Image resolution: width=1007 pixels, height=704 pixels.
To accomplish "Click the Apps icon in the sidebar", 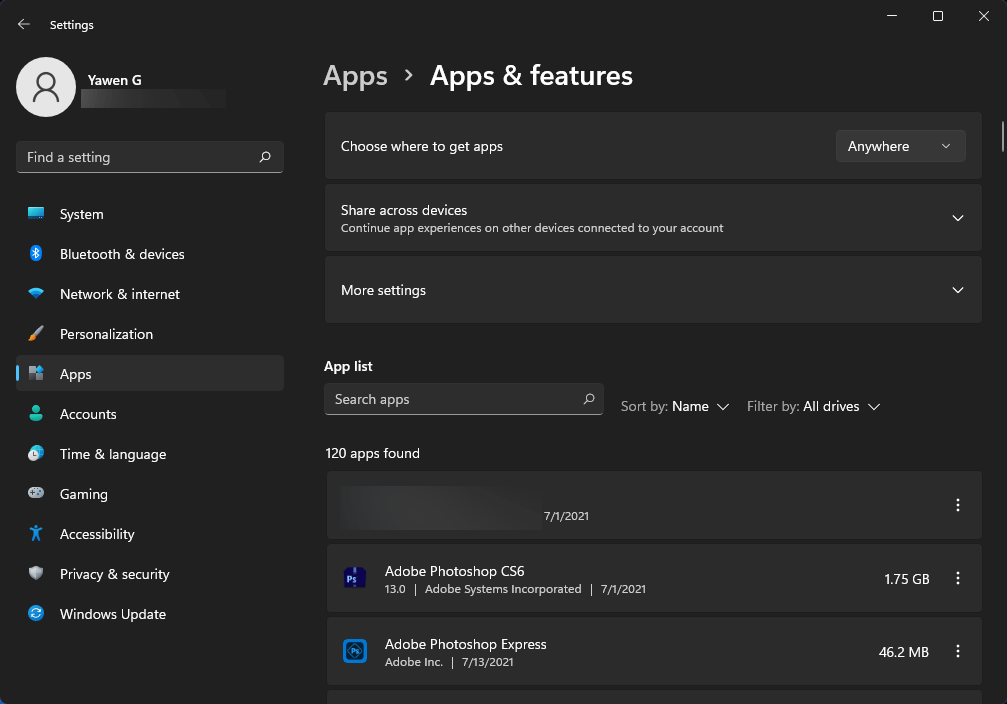I will (x=36, y=373).
